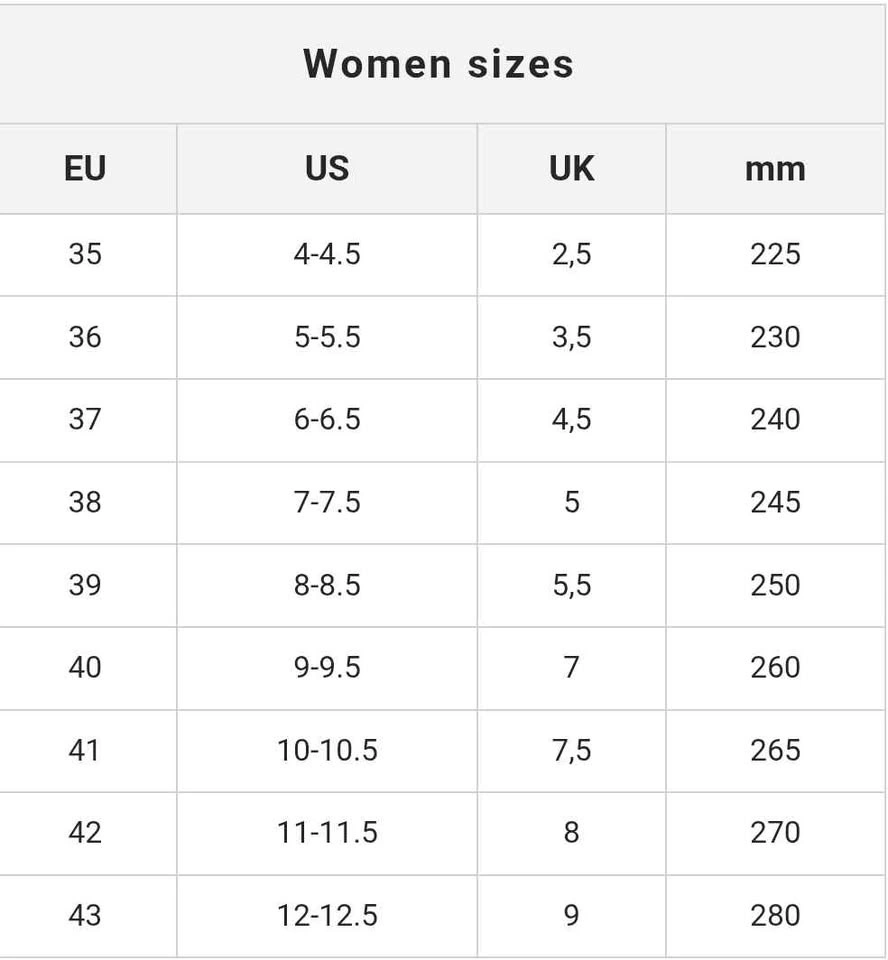Click US size 12-12.5 cell

(x=327, y=915)
